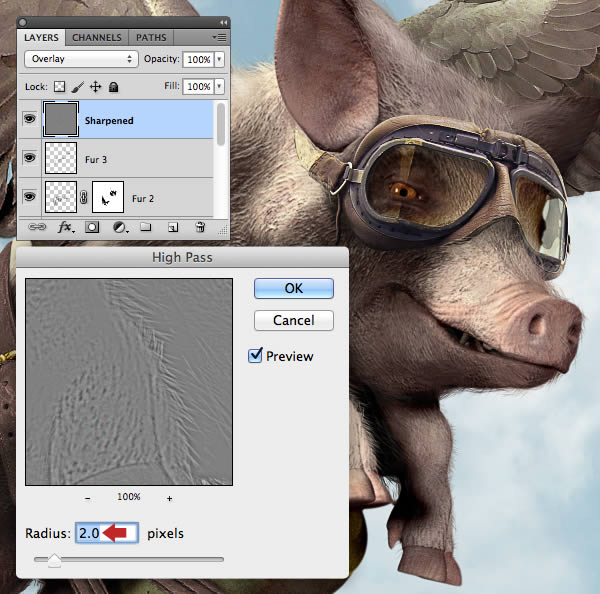Viewport: 600px width, 594px height.
Task: Switch to the Layers tab
Action: (41, 38)
